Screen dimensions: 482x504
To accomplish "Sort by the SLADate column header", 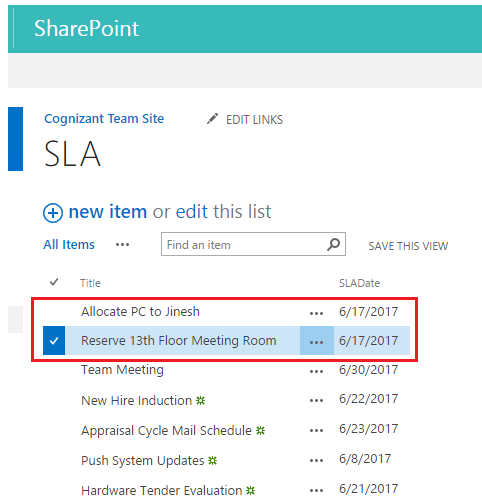I will point(359,283).
